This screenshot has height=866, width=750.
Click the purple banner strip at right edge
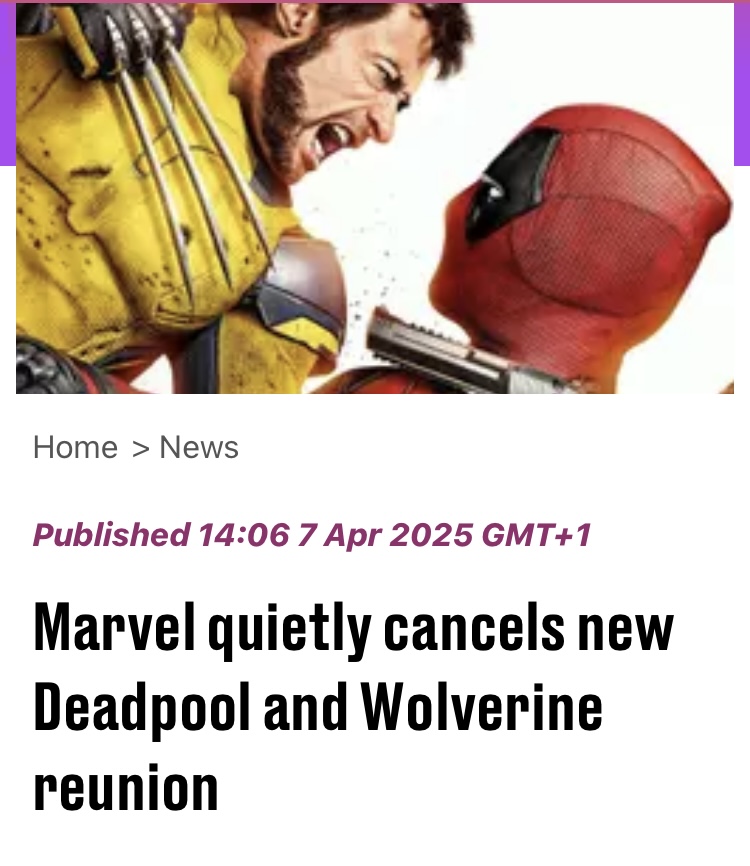click(x=742, y=84)
